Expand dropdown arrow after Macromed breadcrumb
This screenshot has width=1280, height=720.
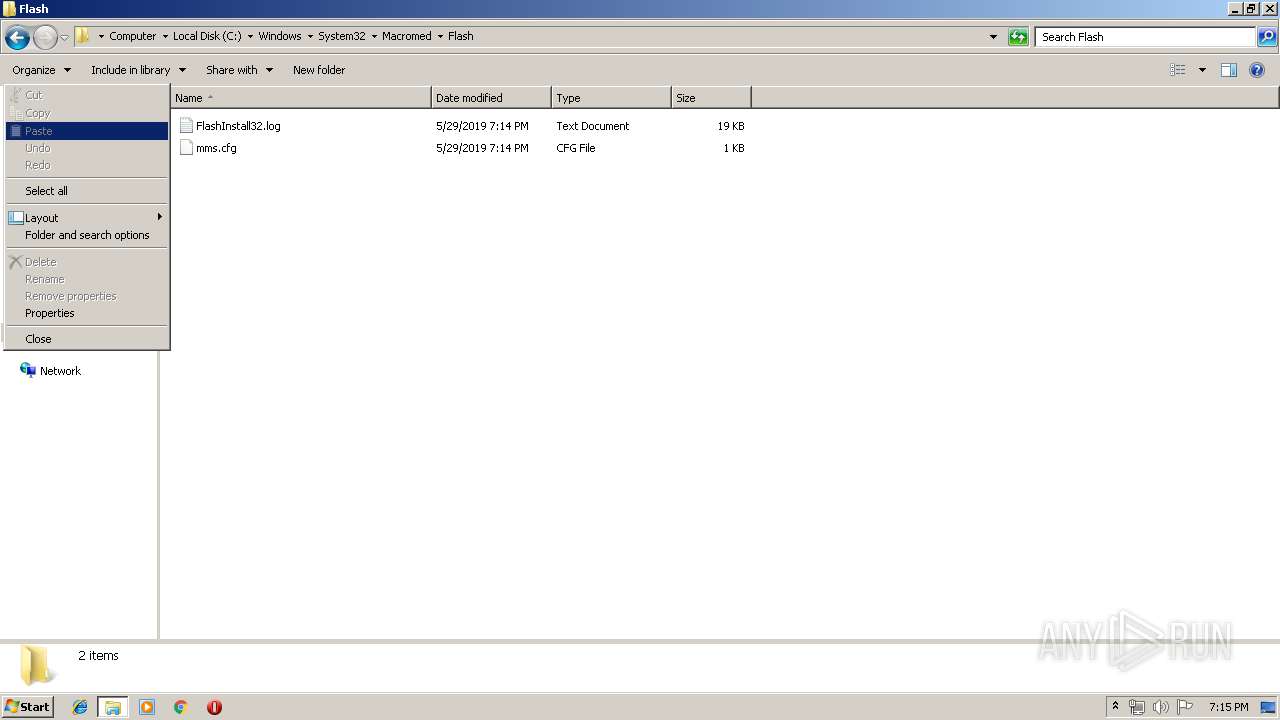point(440,36)
